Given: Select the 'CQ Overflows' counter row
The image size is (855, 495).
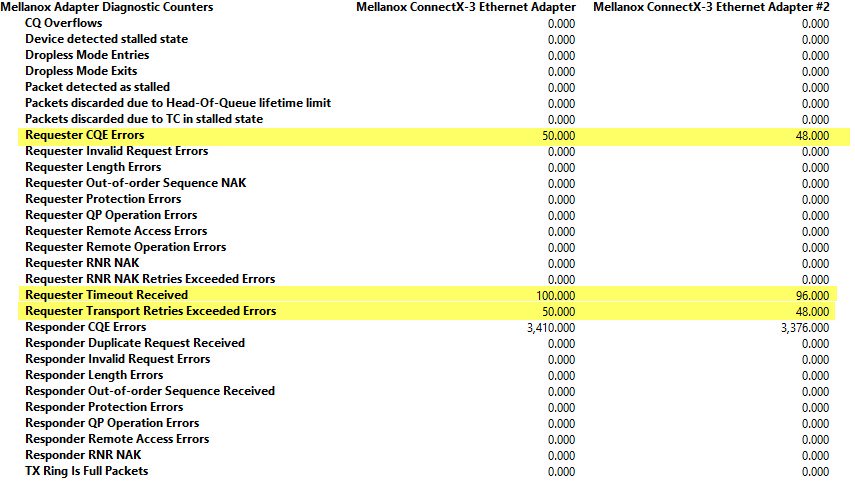Looking at the screenshot, I should pos(64,23).
